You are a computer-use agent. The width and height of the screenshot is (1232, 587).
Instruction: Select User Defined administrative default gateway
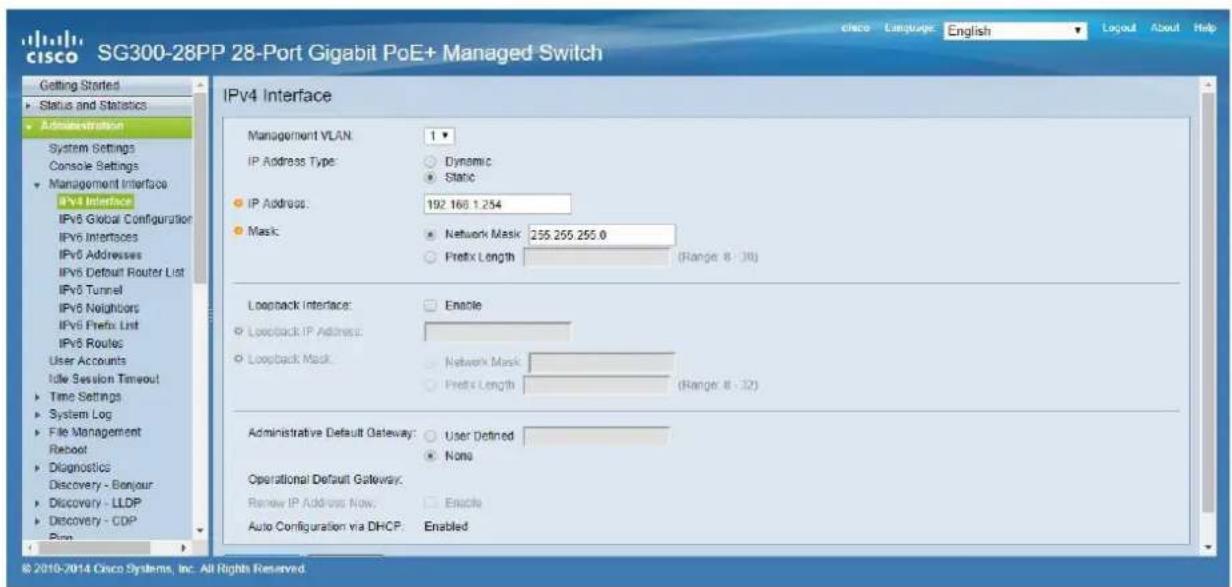[432, 435]
